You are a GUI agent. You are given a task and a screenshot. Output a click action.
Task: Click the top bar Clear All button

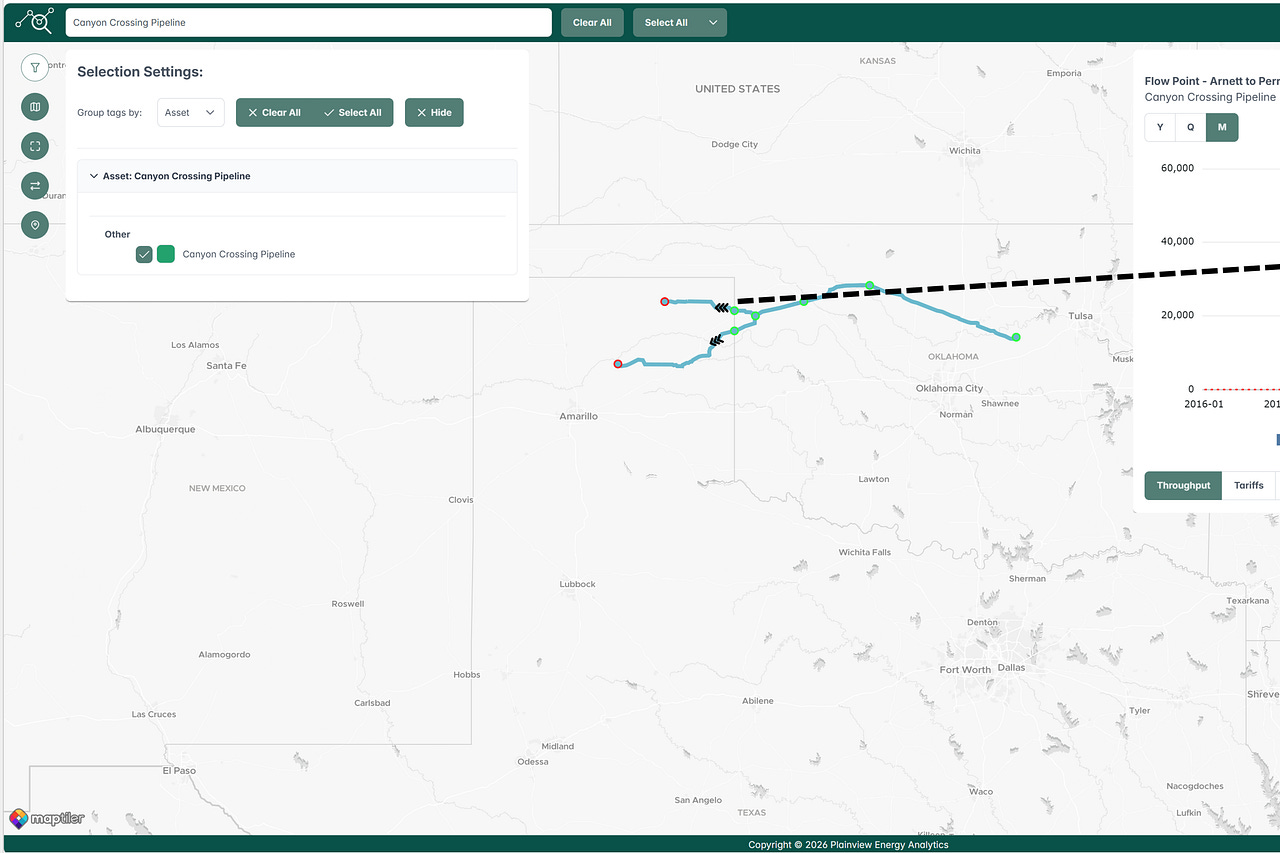point(592,23)
